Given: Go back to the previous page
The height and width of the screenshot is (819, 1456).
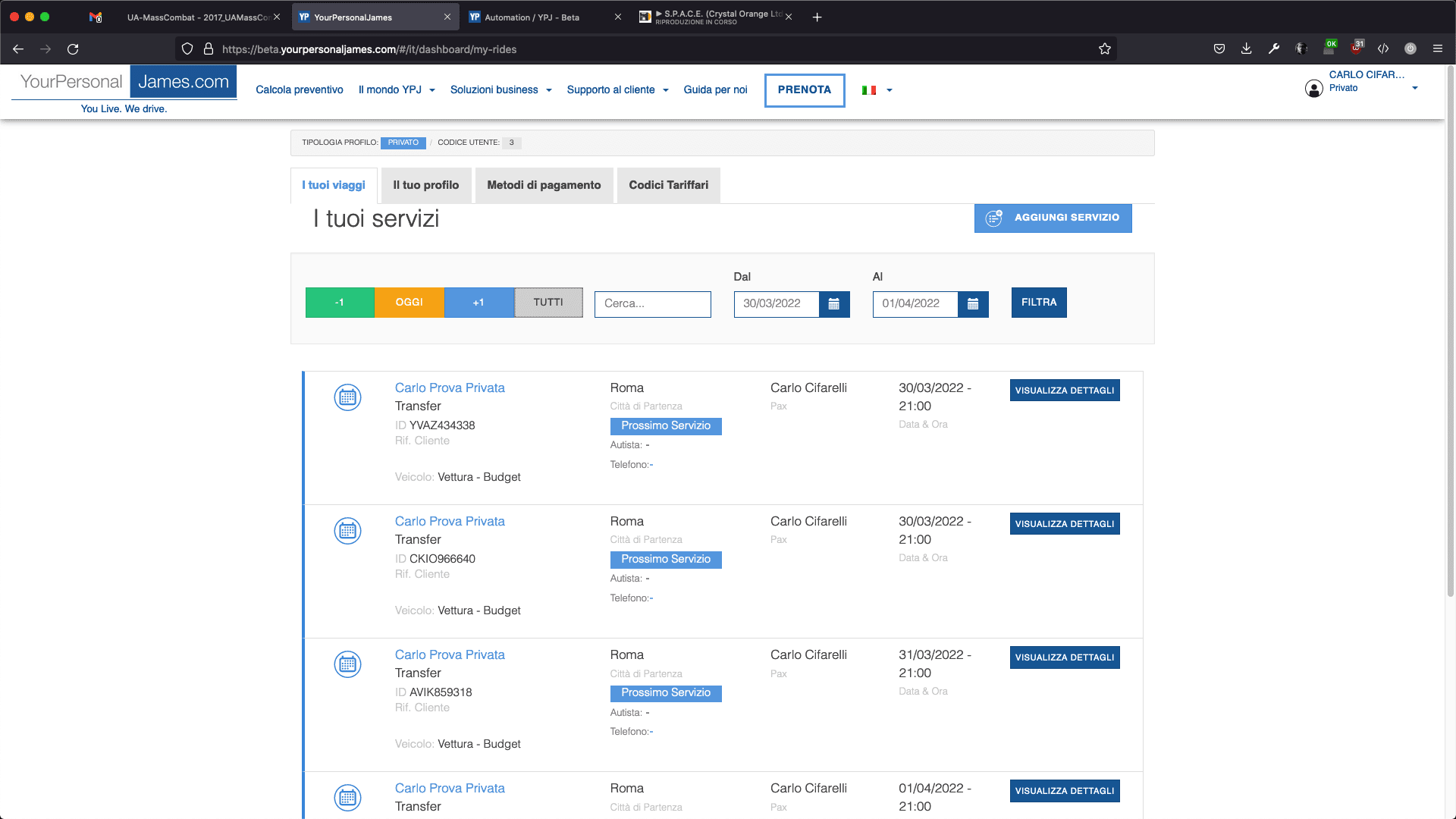Looking at the screenshot, I should click(x=18, y=49).
